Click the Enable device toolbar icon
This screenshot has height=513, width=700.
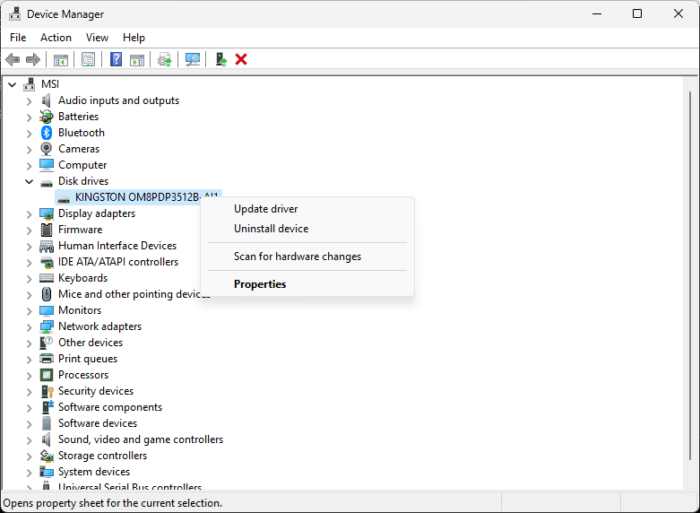tap(221, 59)
